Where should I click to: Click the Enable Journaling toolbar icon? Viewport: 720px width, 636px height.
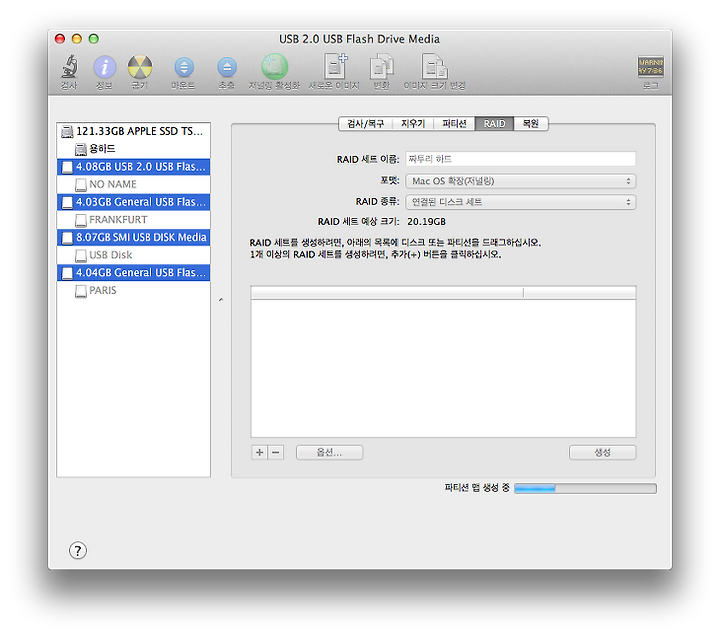[275, 67]
